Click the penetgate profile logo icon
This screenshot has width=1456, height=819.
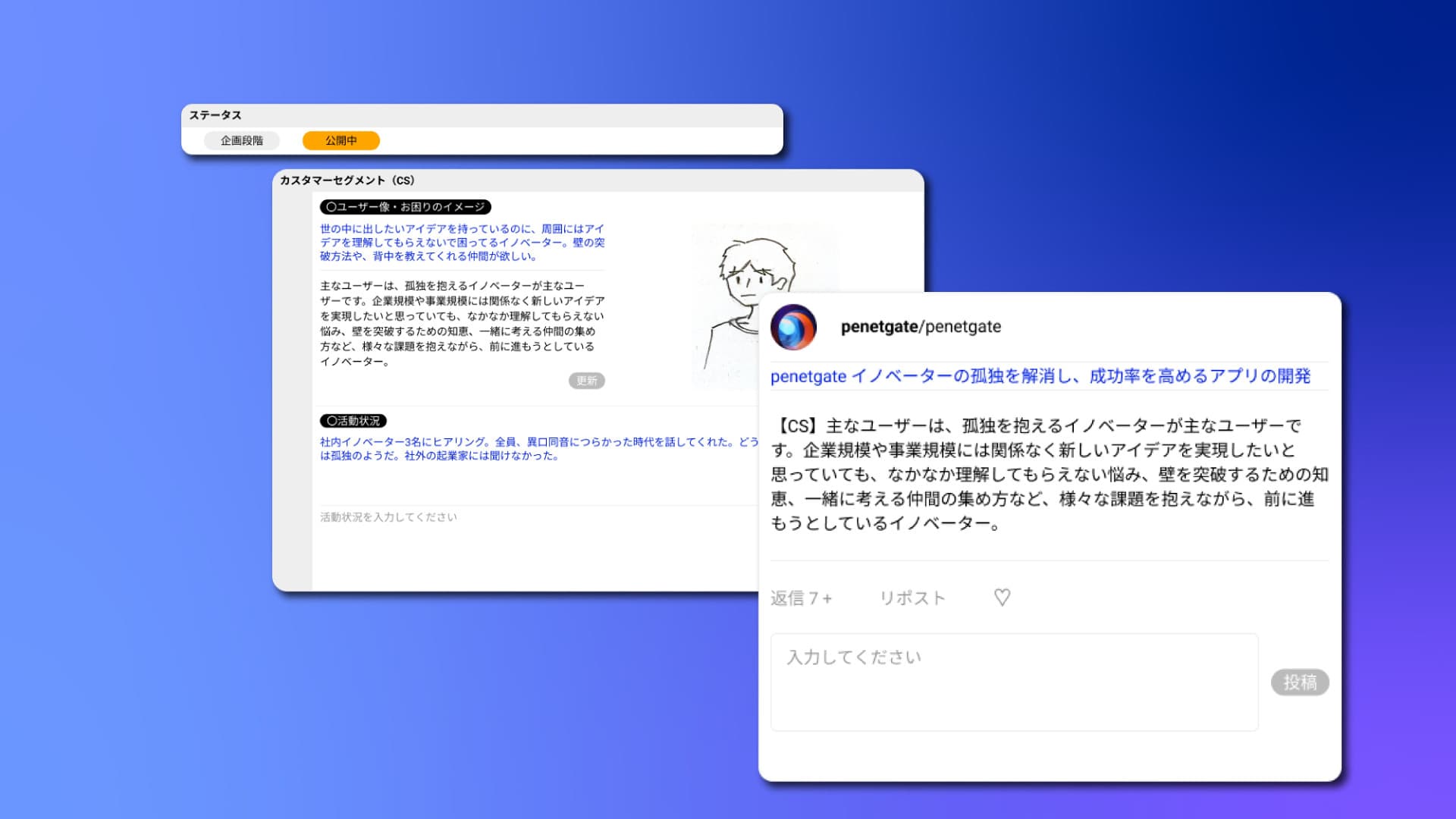pos(794,328)
